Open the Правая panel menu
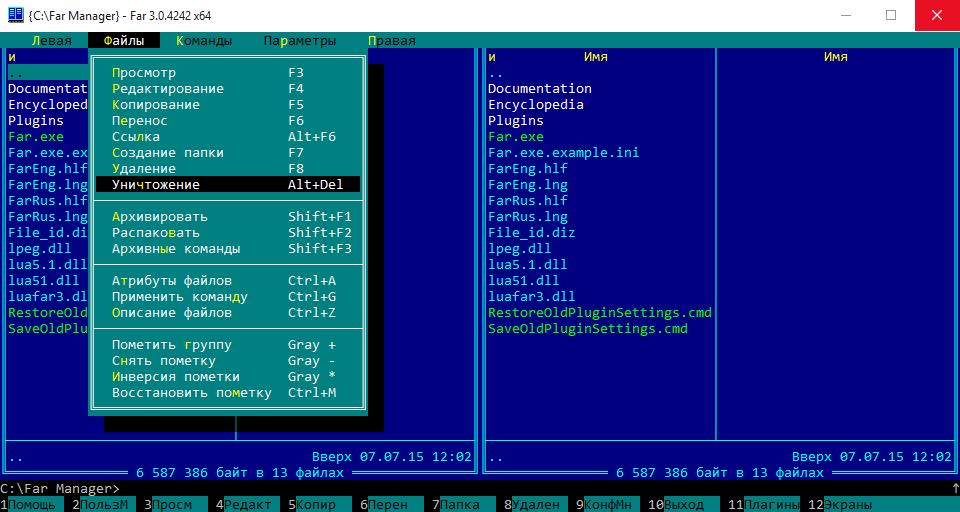Screen dimensions: 960x512 coord(392,41)
